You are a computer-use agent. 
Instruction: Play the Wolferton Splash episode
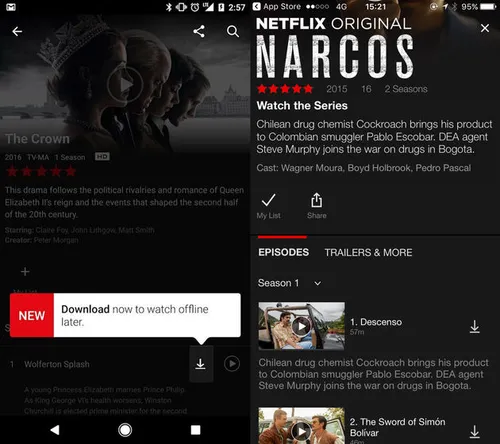232,364
